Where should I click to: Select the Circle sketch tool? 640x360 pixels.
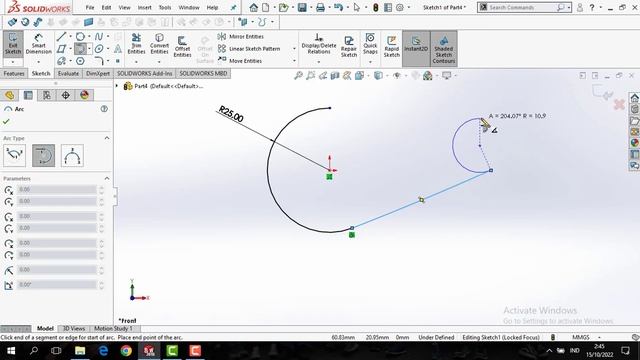80,37
